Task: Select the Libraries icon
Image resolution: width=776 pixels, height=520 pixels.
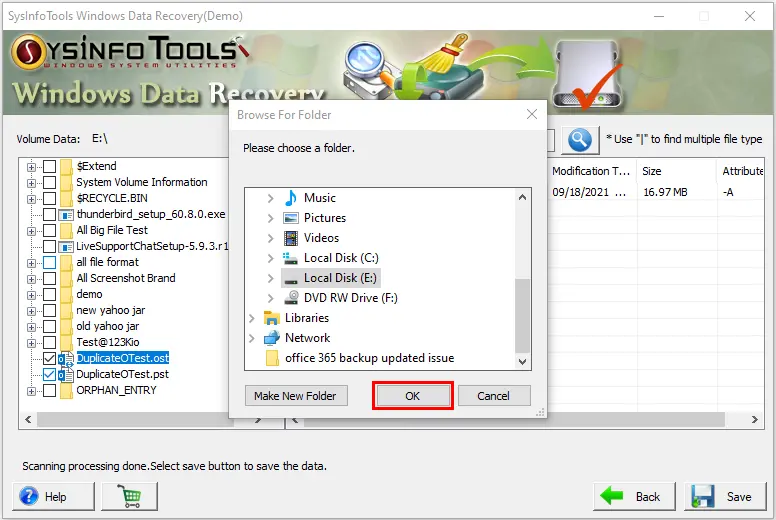Action: point(272,318)
